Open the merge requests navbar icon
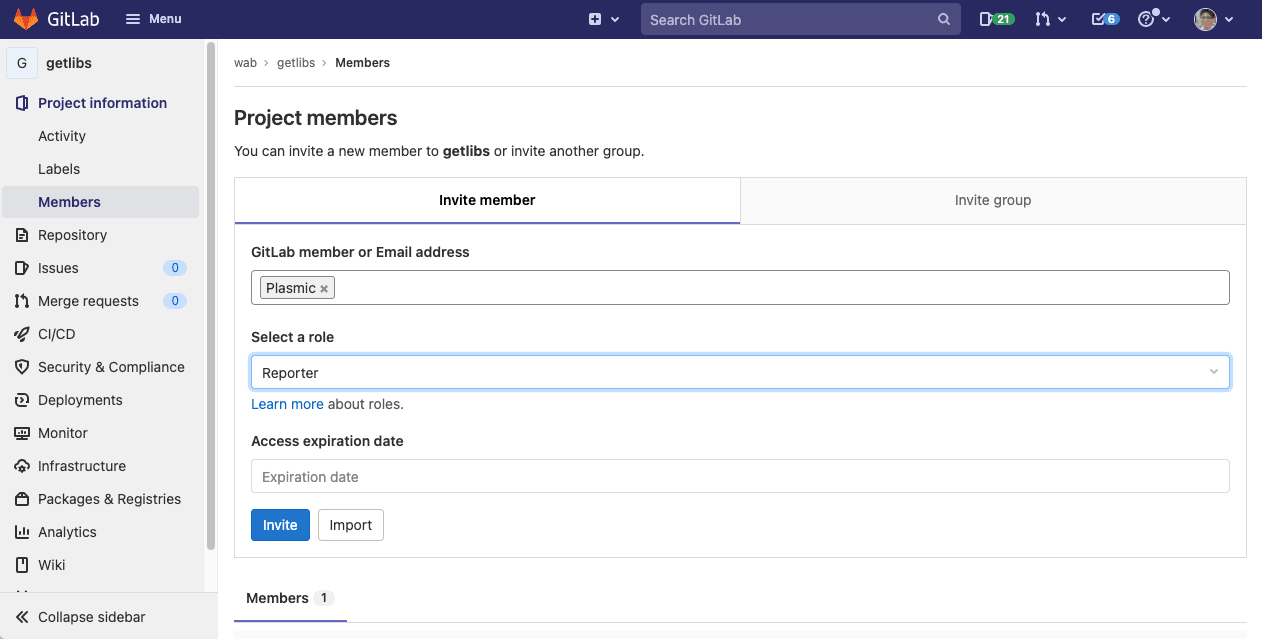 pyautogui.click(x=1043, y=19)
